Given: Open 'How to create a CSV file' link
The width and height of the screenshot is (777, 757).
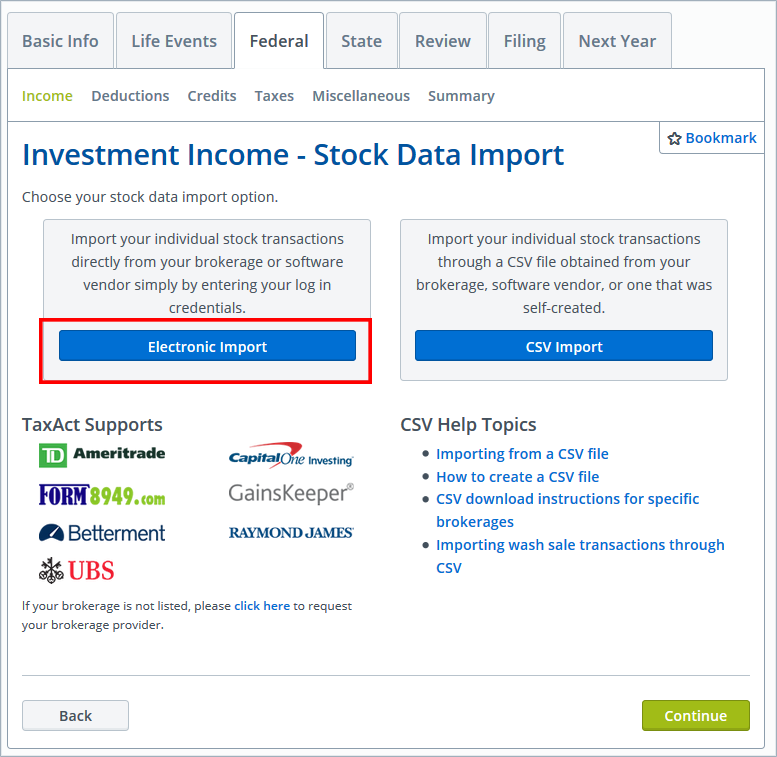Looking at the screenshot, I should click(517, 477).
